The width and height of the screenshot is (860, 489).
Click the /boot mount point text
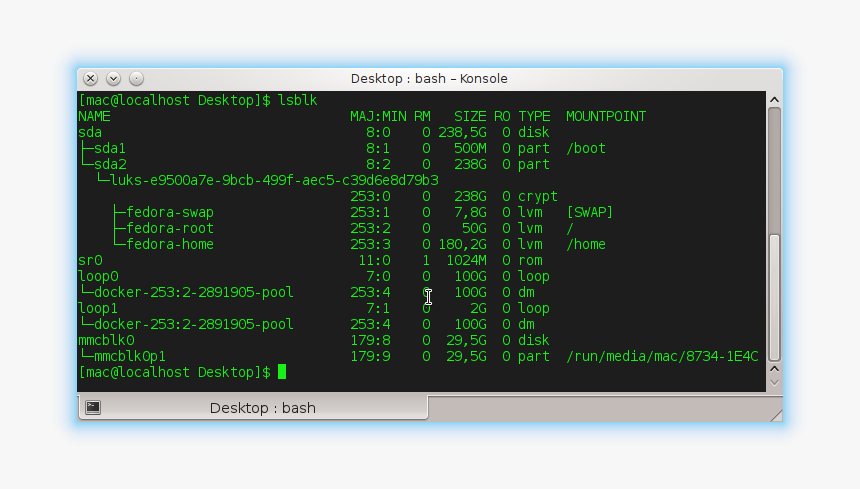coord(585,148)
